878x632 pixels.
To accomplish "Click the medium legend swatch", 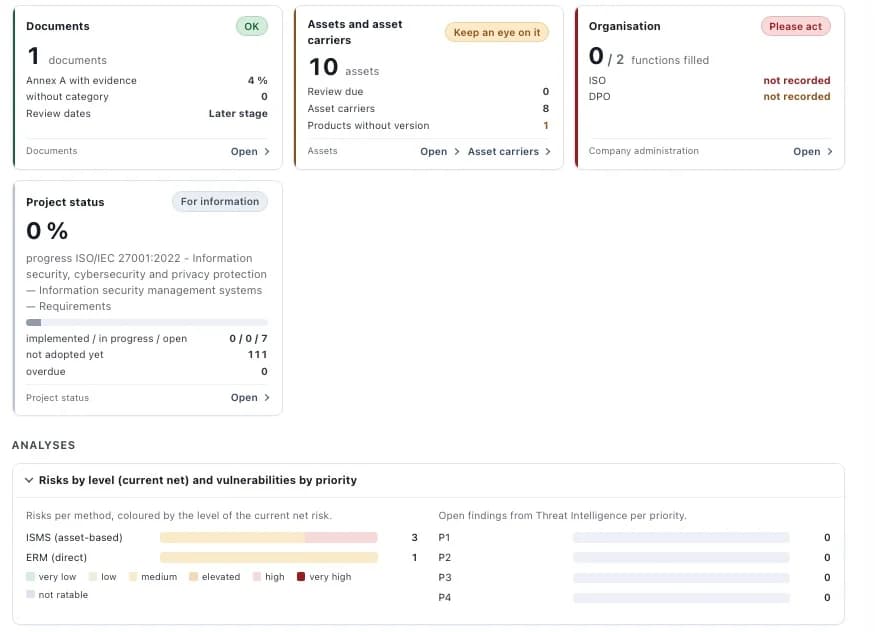I will coord(133,577).
